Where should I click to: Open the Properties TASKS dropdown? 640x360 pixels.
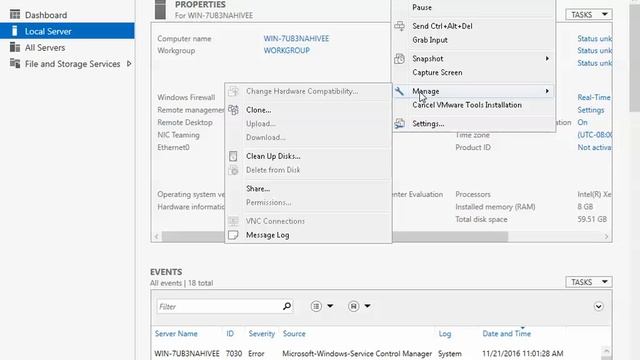[x=589, y=15]
